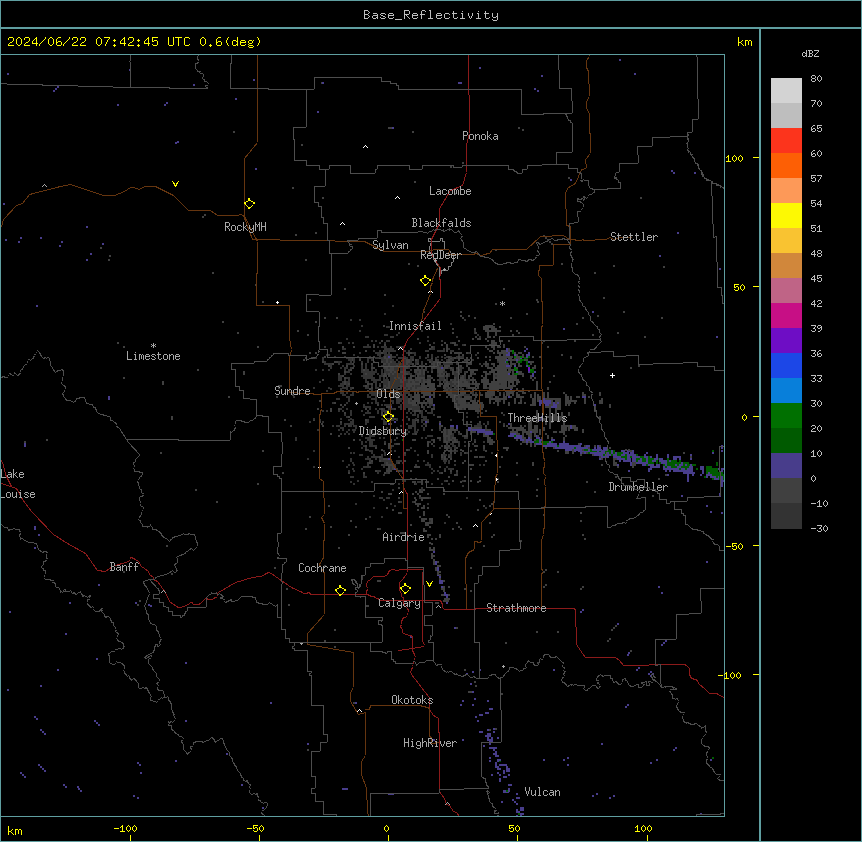
Task: Click the -100 label on bottom axis
Action: coord(125,828)
